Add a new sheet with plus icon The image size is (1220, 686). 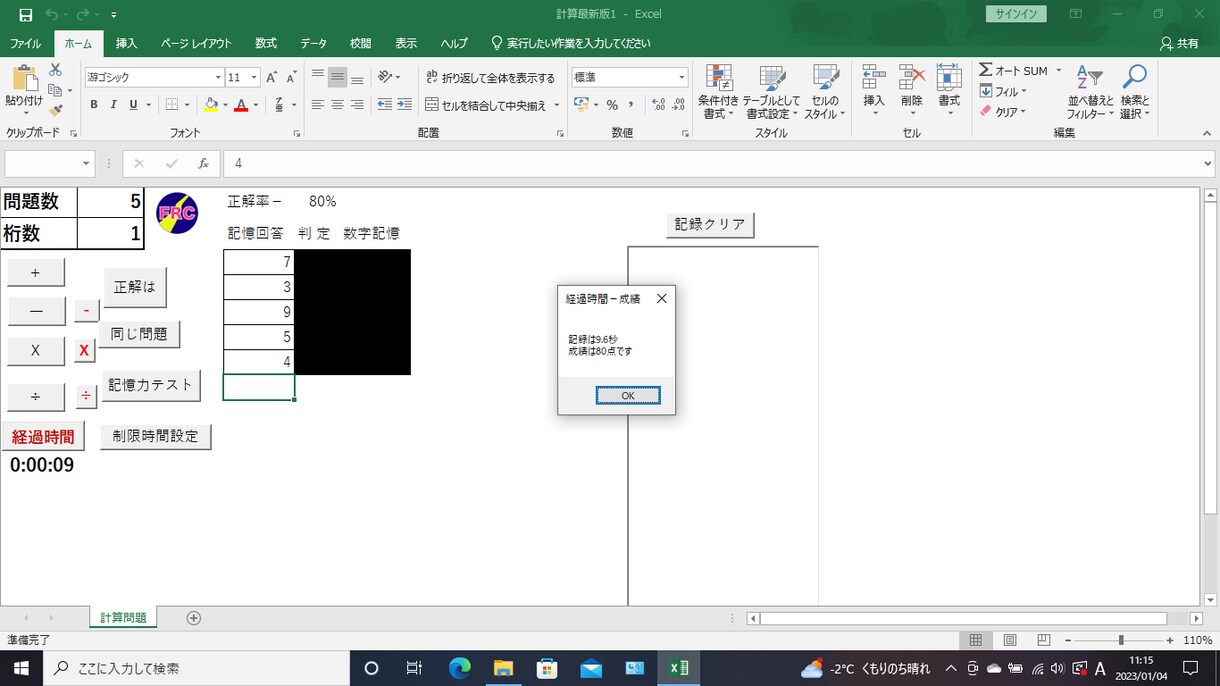(x=194, y=618)
